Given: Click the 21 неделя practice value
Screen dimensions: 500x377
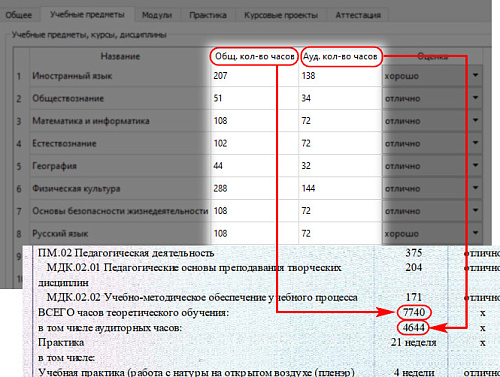Looking at the screenshot, I should tap(414, 342).
